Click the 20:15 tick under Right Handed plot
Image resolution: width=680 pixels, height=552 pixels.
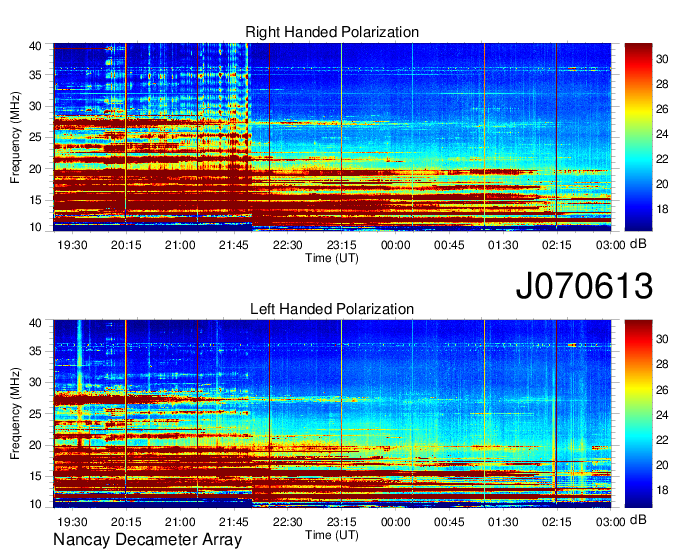(126, 245)
